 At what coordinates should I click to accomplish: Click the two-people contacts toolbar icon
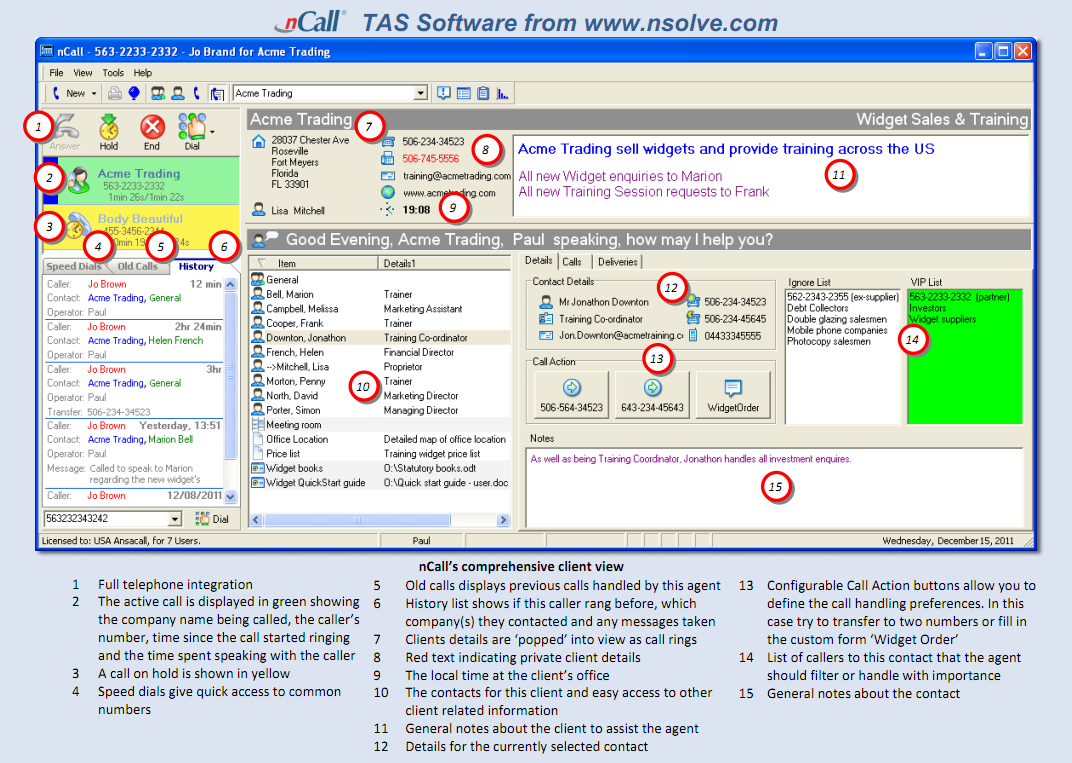coord(158,93)
